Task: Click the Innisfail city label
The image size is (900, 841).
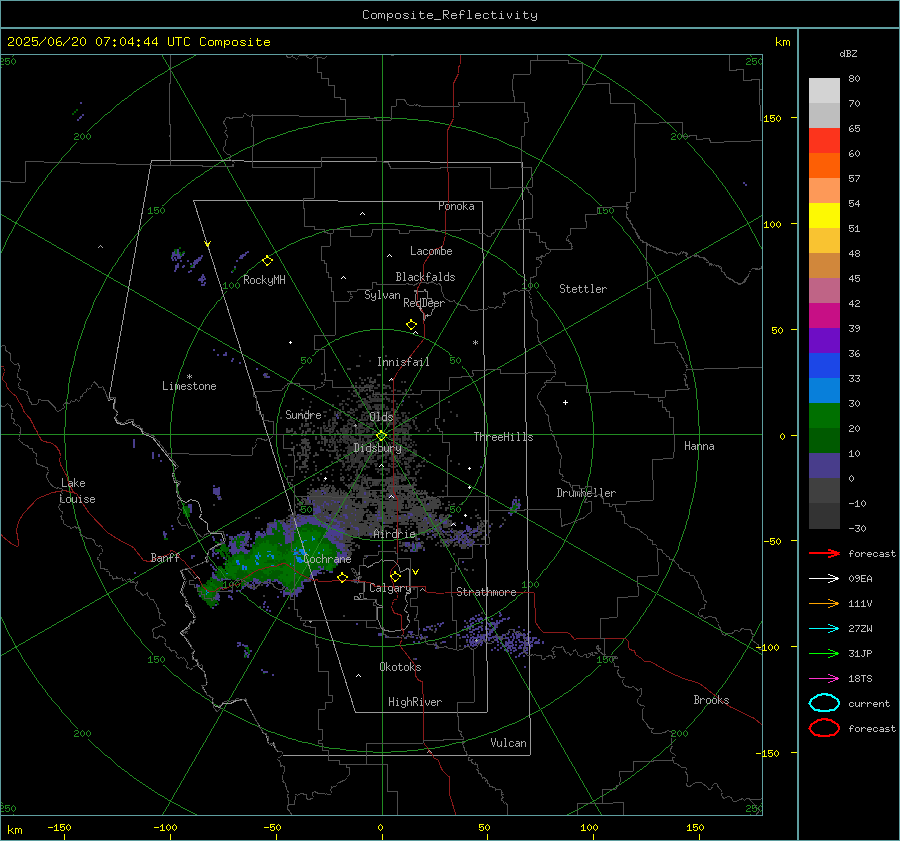Action: 403,362
